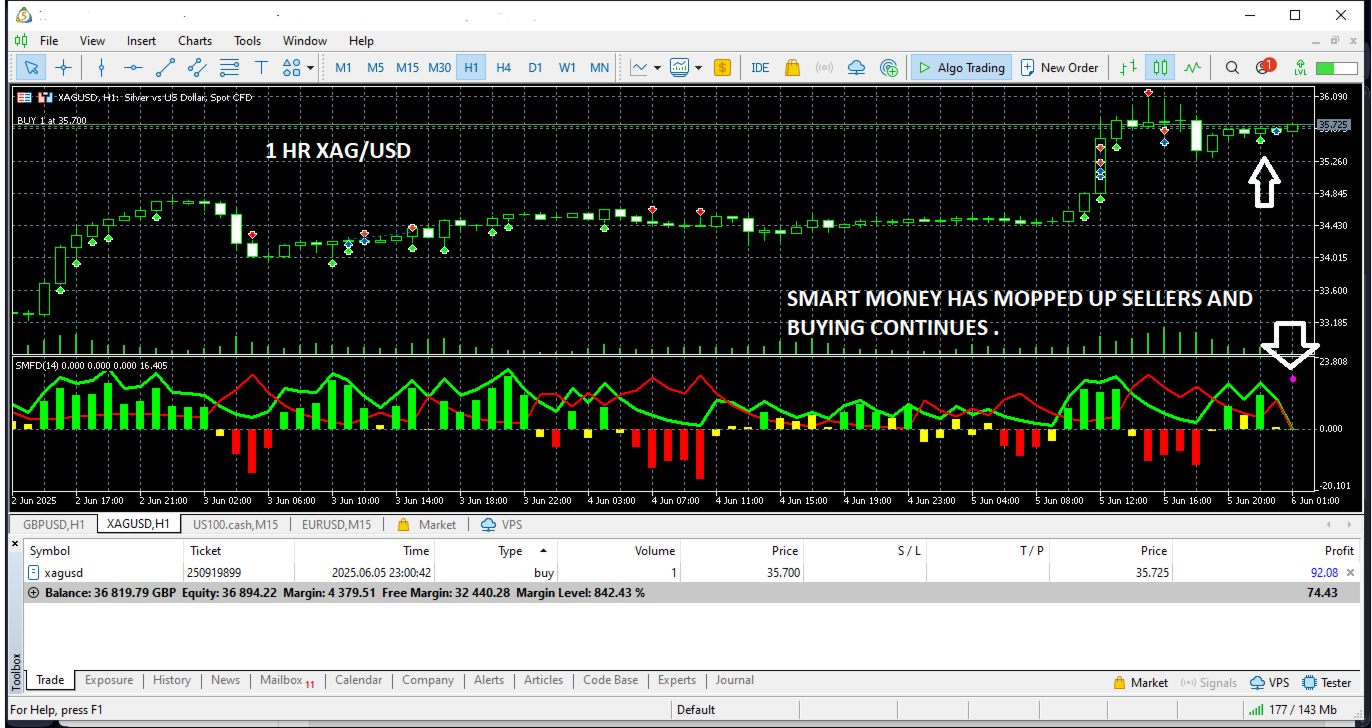1372x728 pixels.
Task: Switch chart to bar chart display
Action: (1129, 68)
